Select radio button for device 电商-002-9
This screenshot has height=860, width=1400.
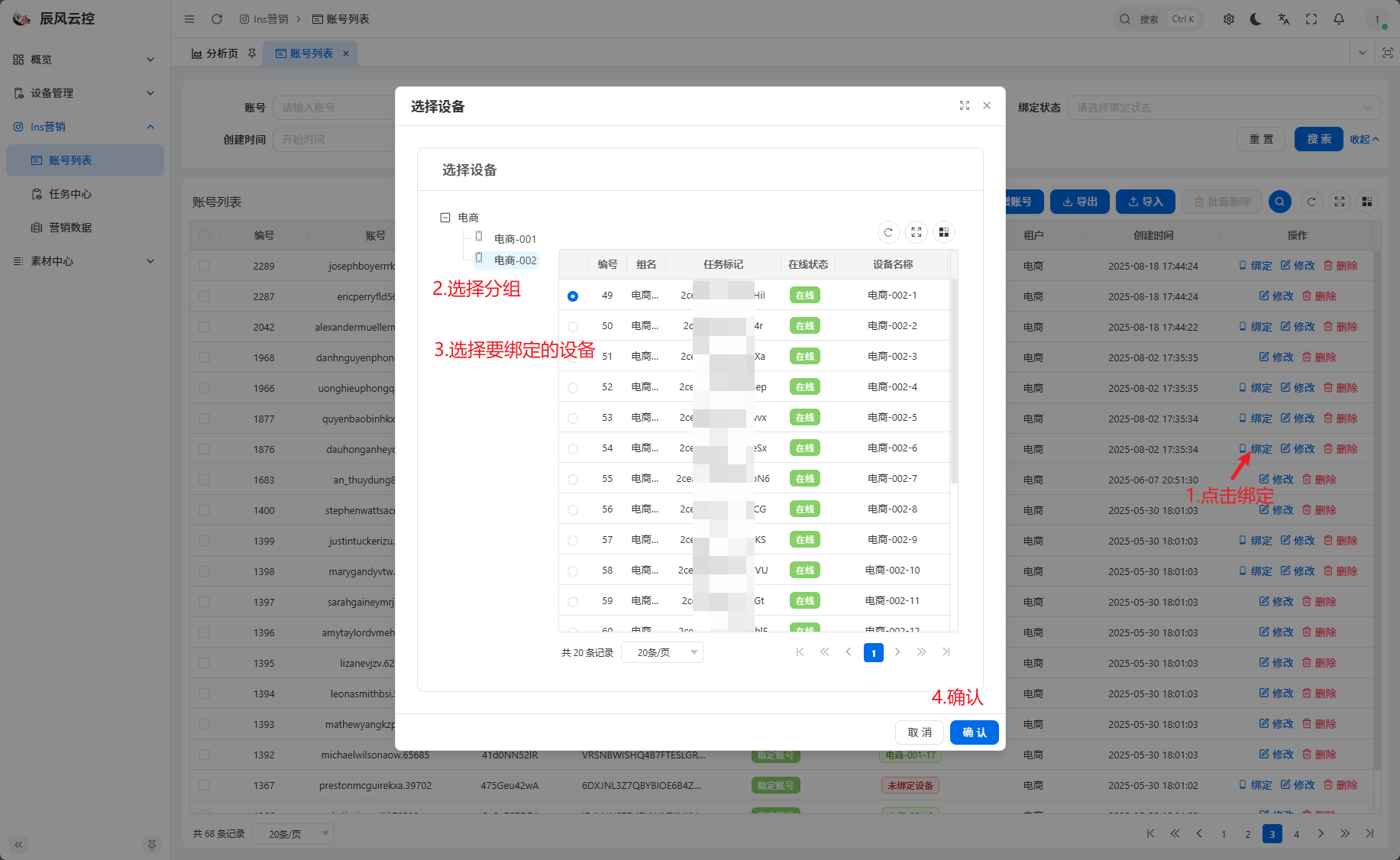coord(573,541)
